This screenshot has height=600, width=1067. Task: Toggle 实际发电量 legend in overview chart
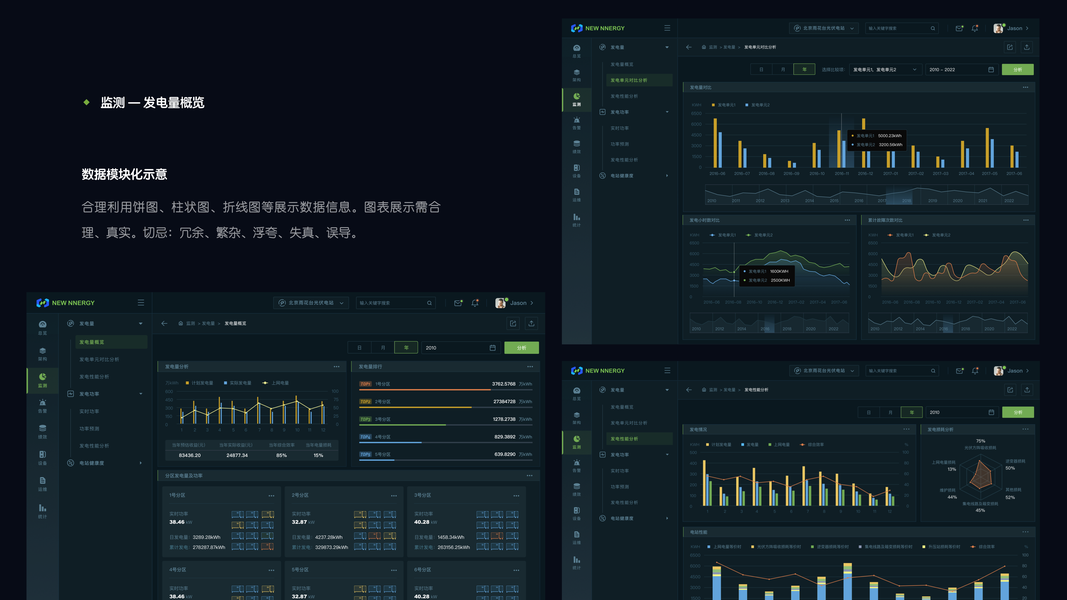point(237,383)
